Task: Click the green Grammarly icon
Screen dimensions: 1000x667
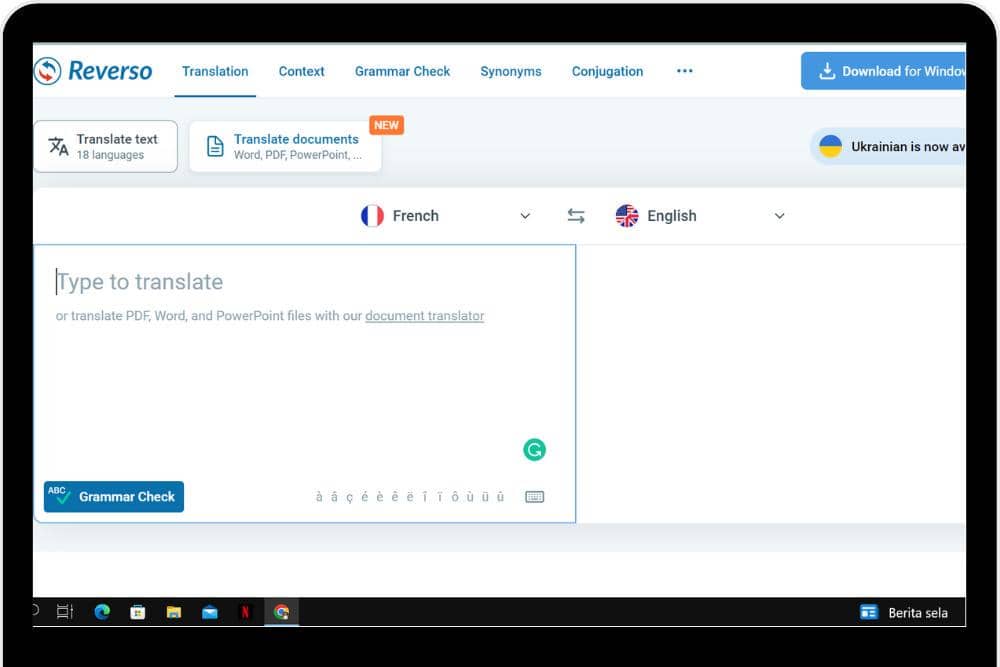Action: click(x=535, y=450)
